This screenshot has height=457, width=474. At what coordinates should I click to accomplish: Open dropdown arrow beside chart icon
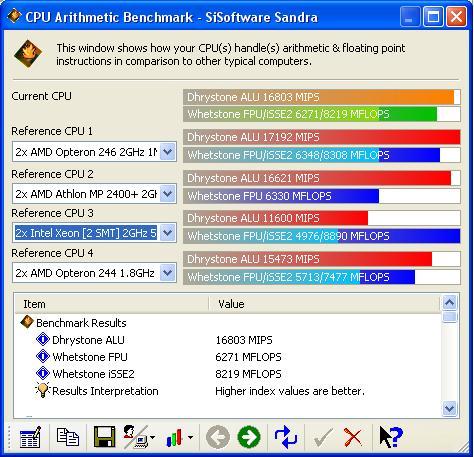[190, 437]
